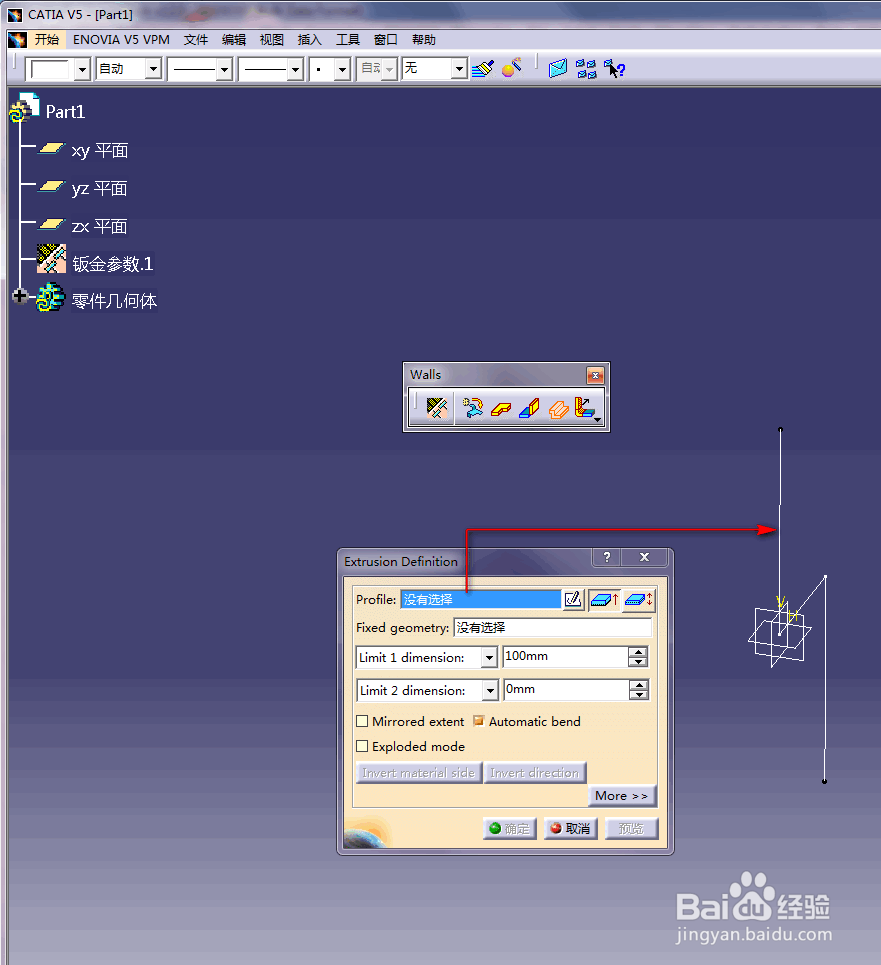The image size is (881, 965).
Task: Click the Invert material side button
Action: coord(418,773)
